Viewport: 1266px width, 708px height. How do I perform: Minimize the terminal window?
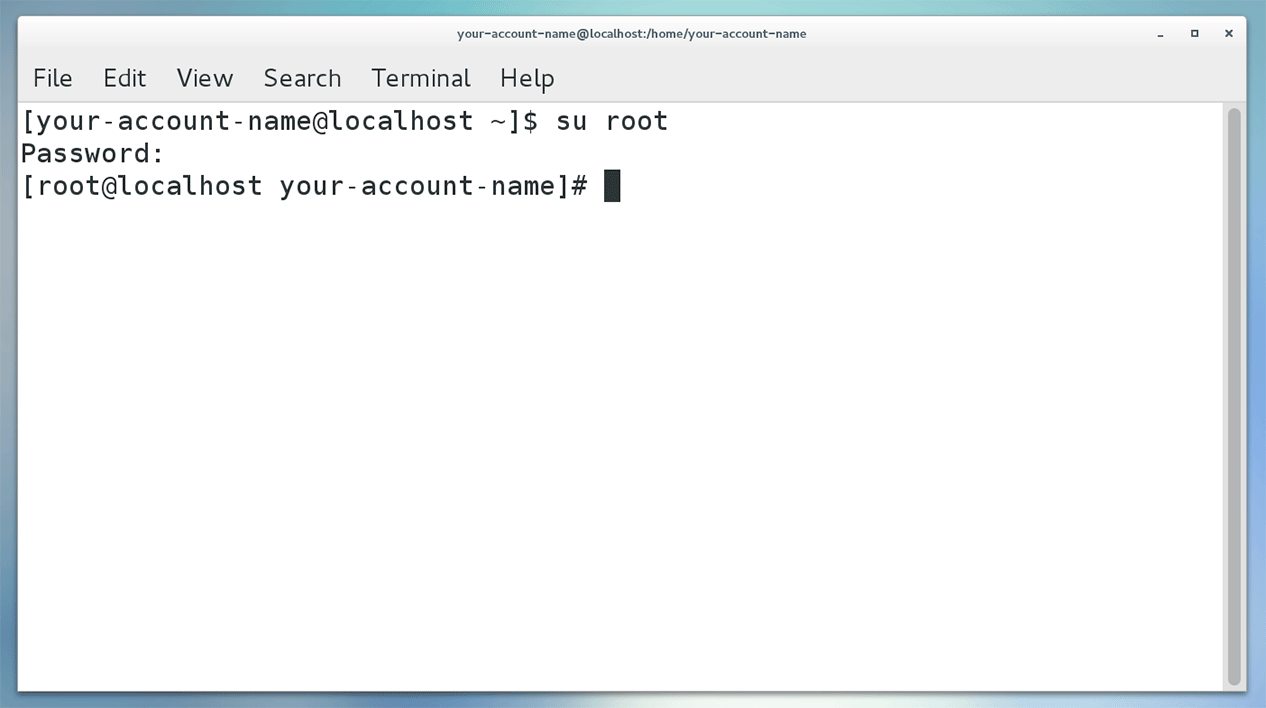1160,34
